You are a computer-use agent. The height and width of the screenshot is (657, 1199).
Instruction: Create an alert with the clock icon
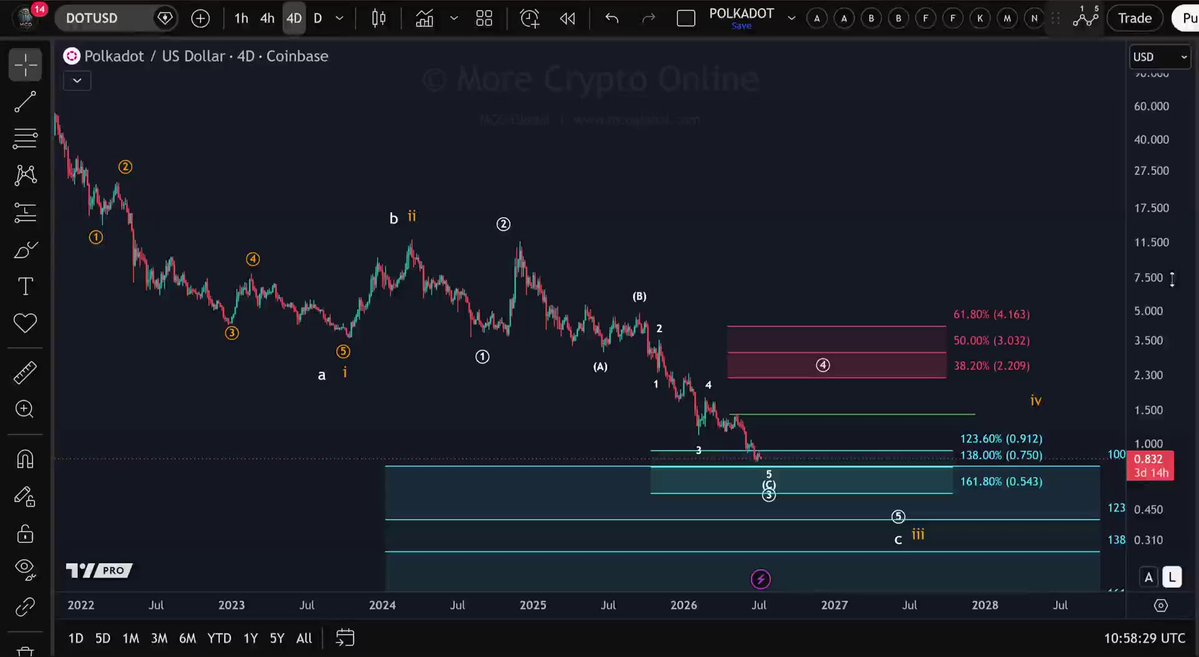pyautogui.click(x=529, y=18)
